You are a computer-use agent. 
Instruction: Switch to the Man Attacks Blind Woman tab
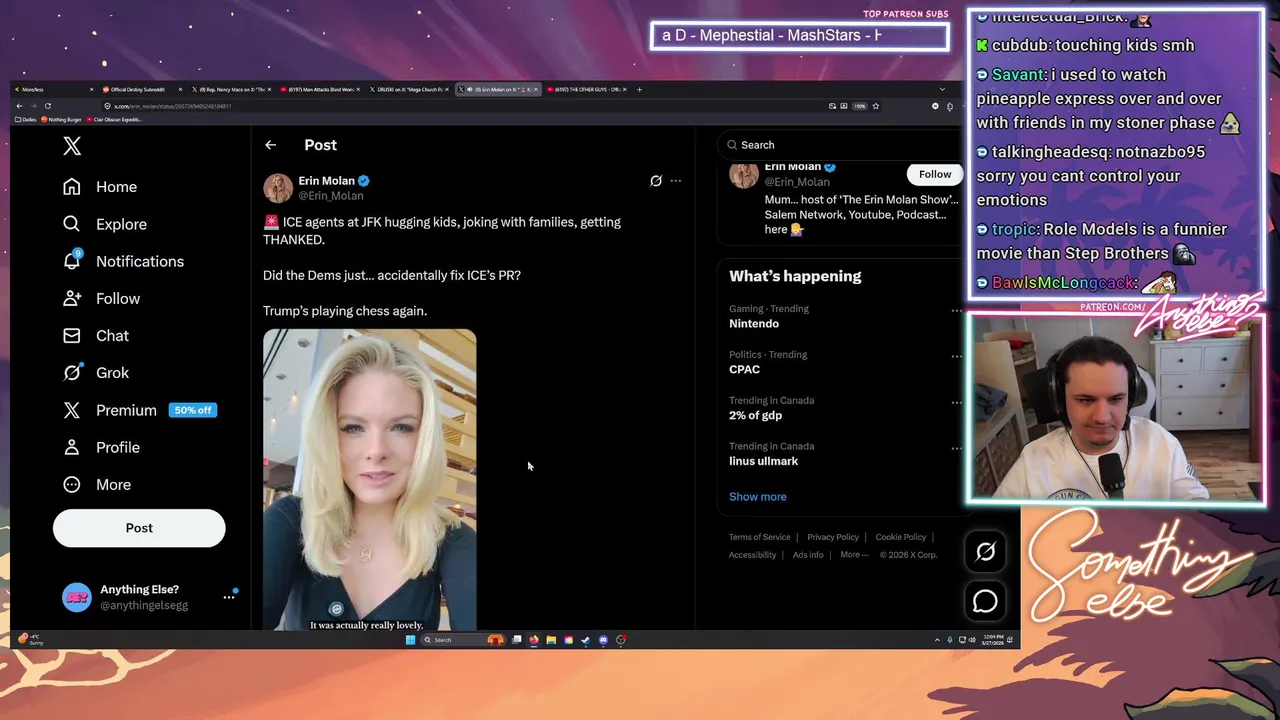(x=320, y=89)
